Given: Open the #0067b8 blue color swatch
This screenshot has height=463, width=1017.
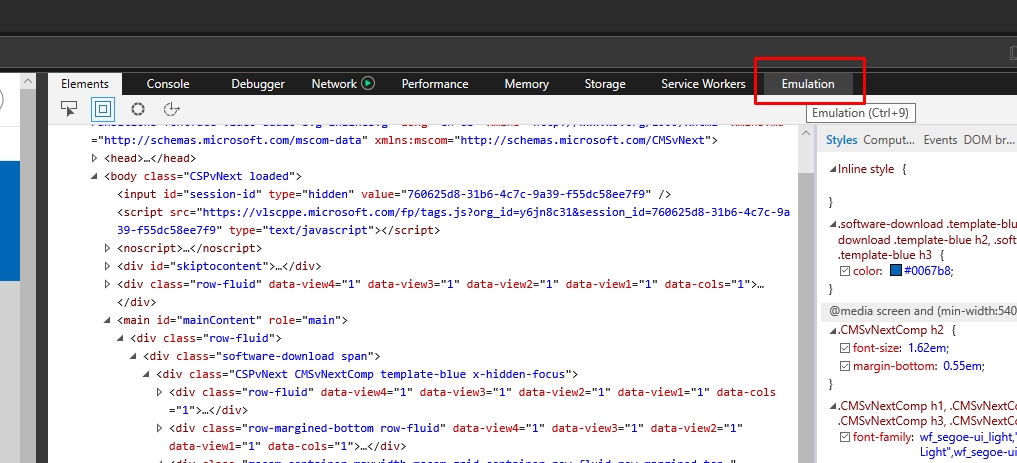Looking at the screenshot, I should 896,270.
